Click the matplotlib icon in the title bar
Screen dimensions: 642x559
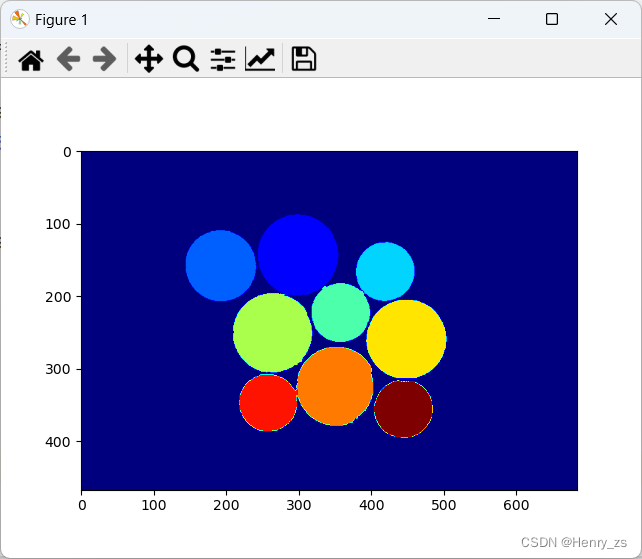click(x=20, y=19)
